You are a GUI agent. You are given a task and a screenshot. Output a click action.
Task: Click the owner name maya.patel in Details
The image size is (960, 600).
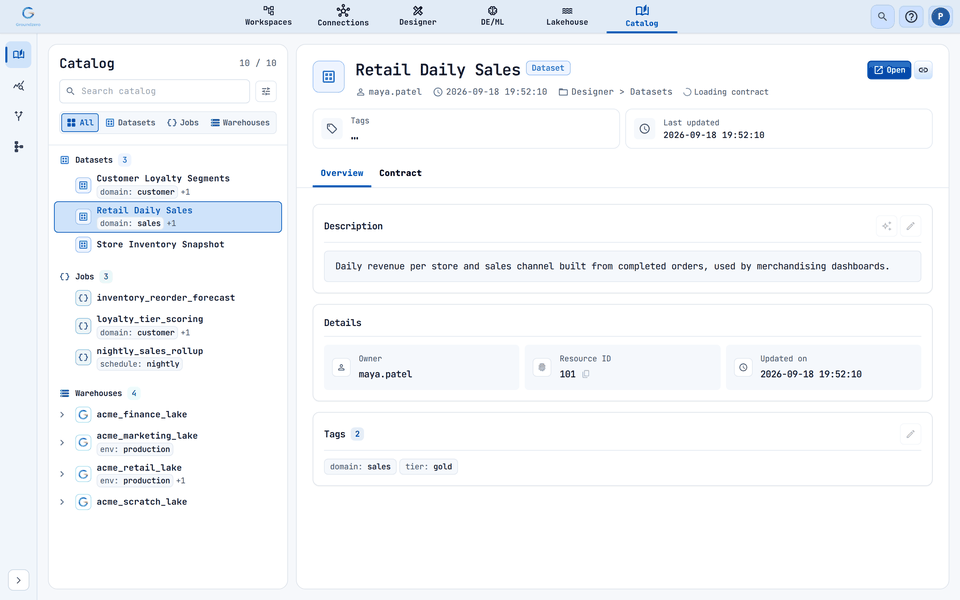point(385,374)
